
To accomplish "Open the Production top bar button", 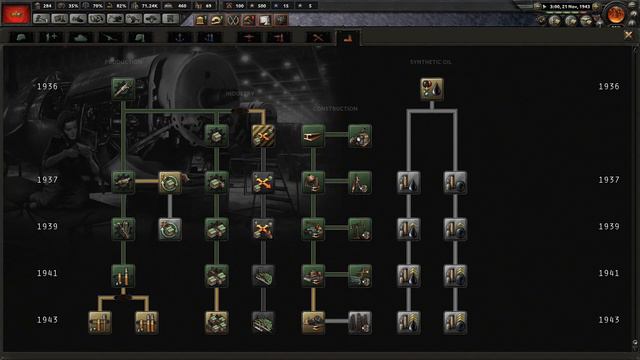I will (x=133, y=19).
